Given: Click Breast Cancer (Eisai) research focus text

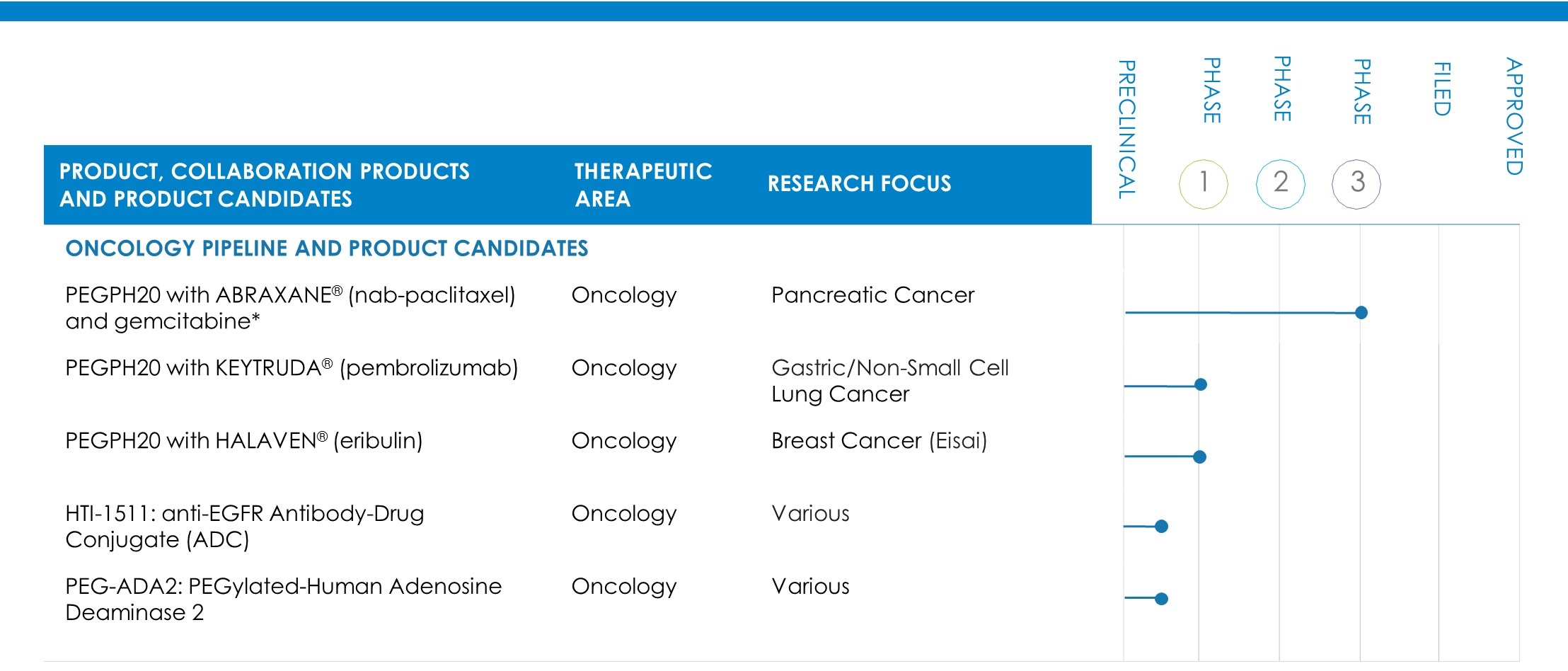Looking at the screenshot, I should [x=879, y=441].
